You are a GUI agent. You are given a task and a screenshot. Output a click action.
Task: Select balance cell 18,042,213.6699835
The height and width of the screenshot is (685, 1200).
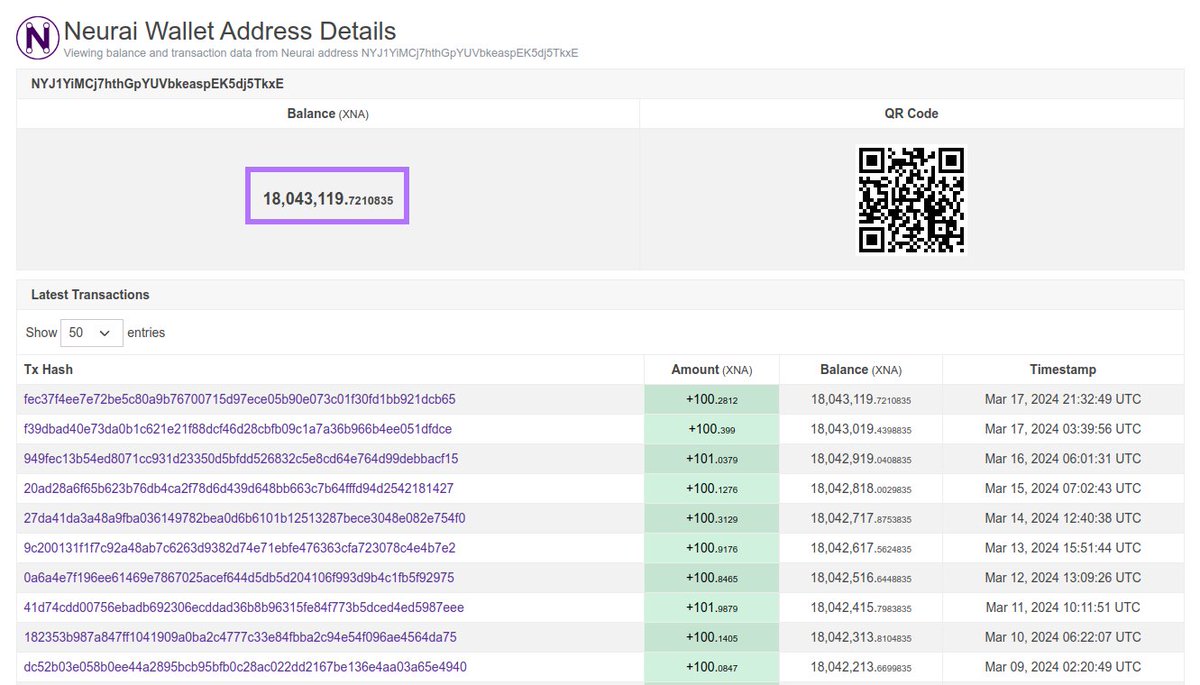click(x=861, y=667)
